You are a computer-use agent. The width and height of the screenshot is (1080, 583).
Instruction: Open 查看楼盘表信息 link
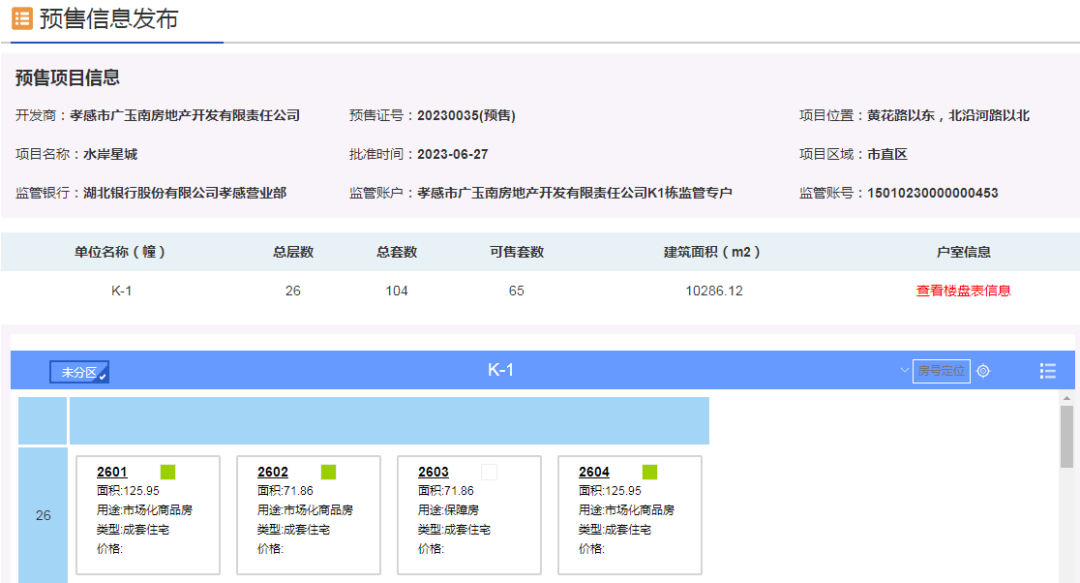click(963, 291)
